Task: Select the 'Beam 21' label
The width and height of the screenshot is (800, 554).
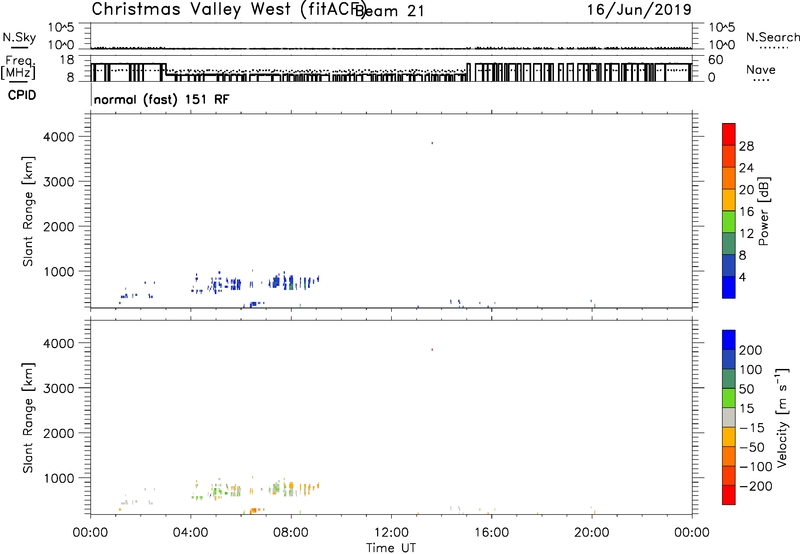Action: click(x=389, y=11)
